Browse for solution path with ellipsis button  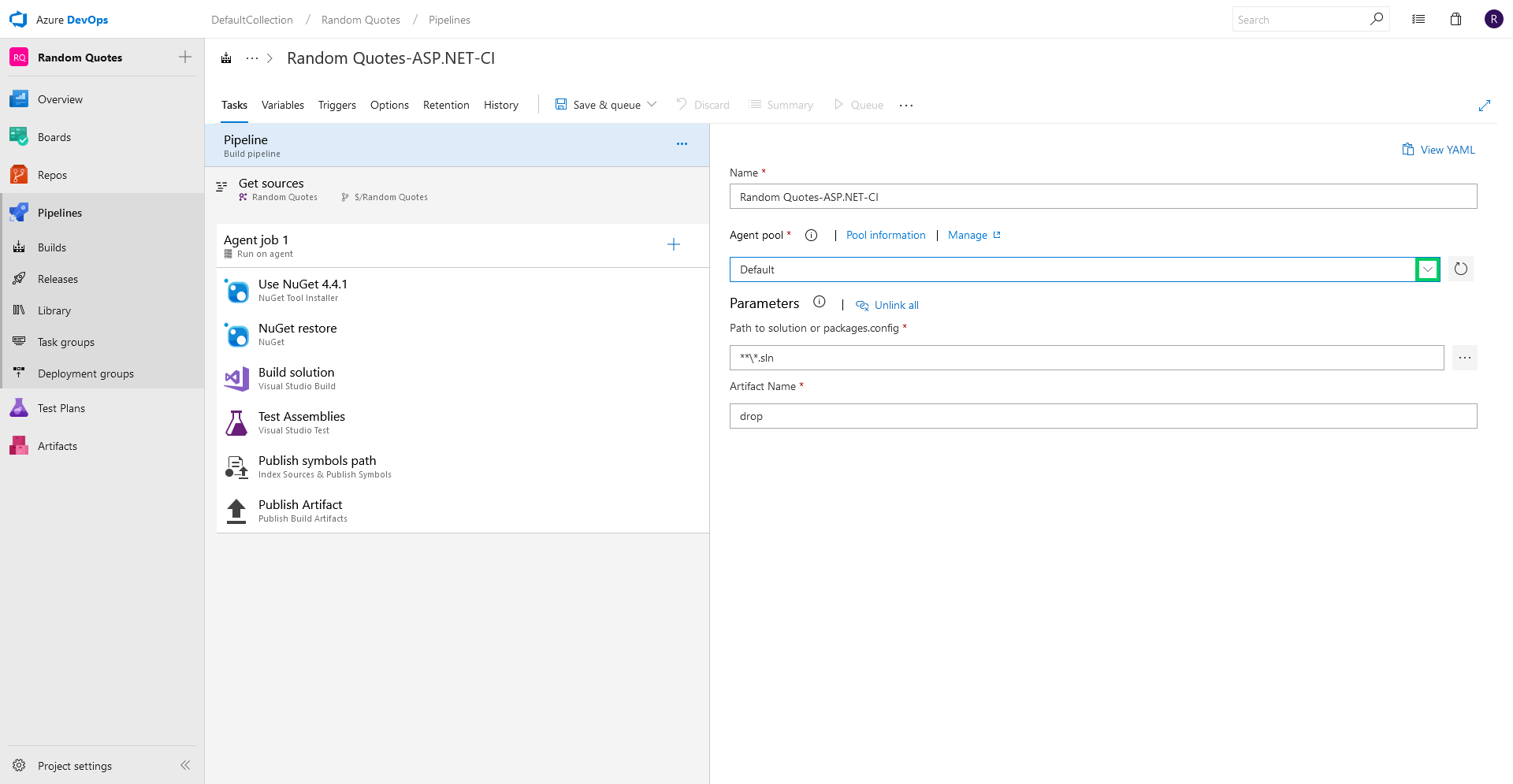(1465, 358)
